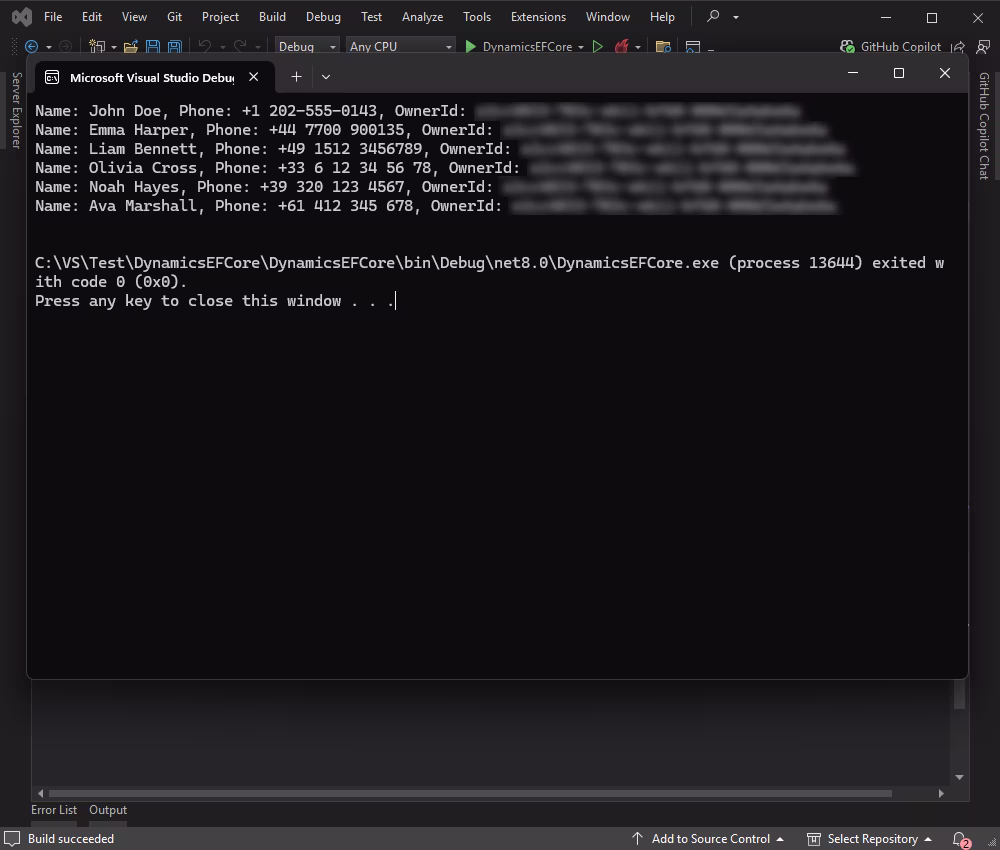
Task: Click Select Repository button
Action: pos(869,839)
